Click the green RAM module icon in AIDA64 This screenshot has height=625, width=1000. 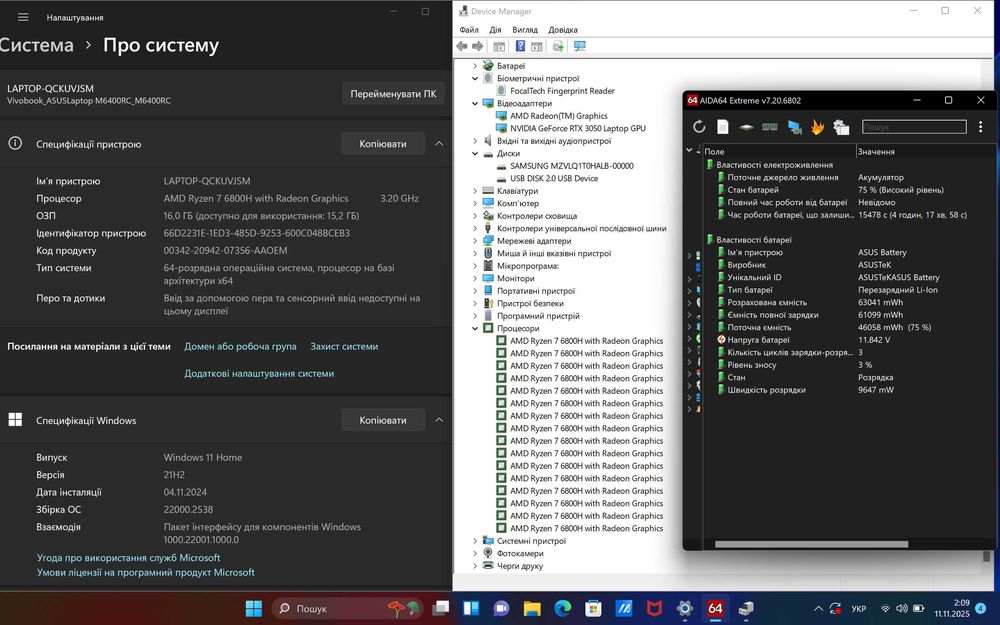point(770,127)
